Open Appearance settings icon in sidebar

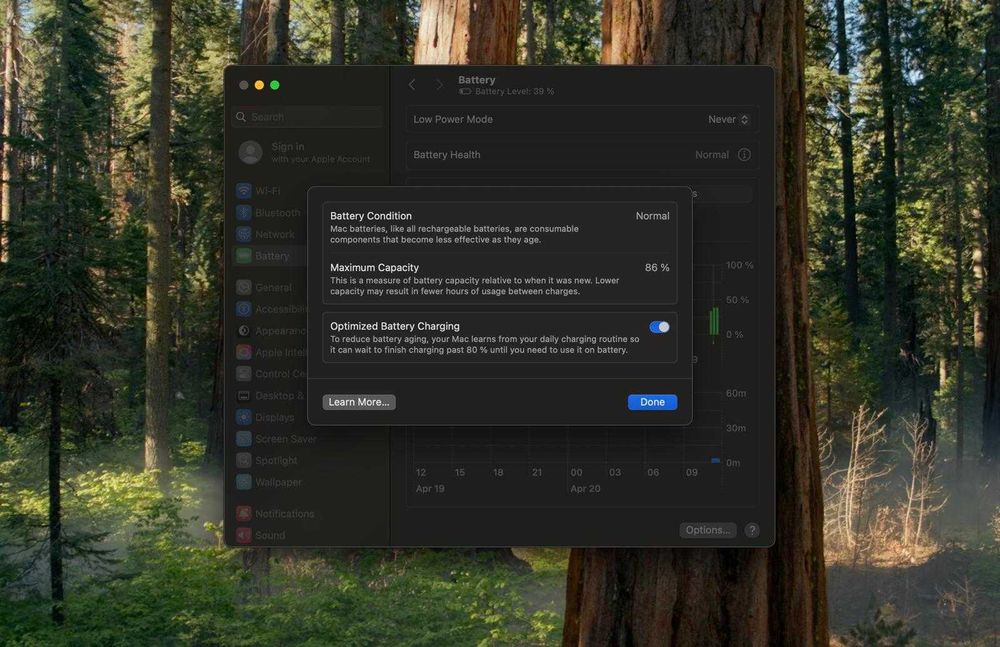(x=244, y=331)
